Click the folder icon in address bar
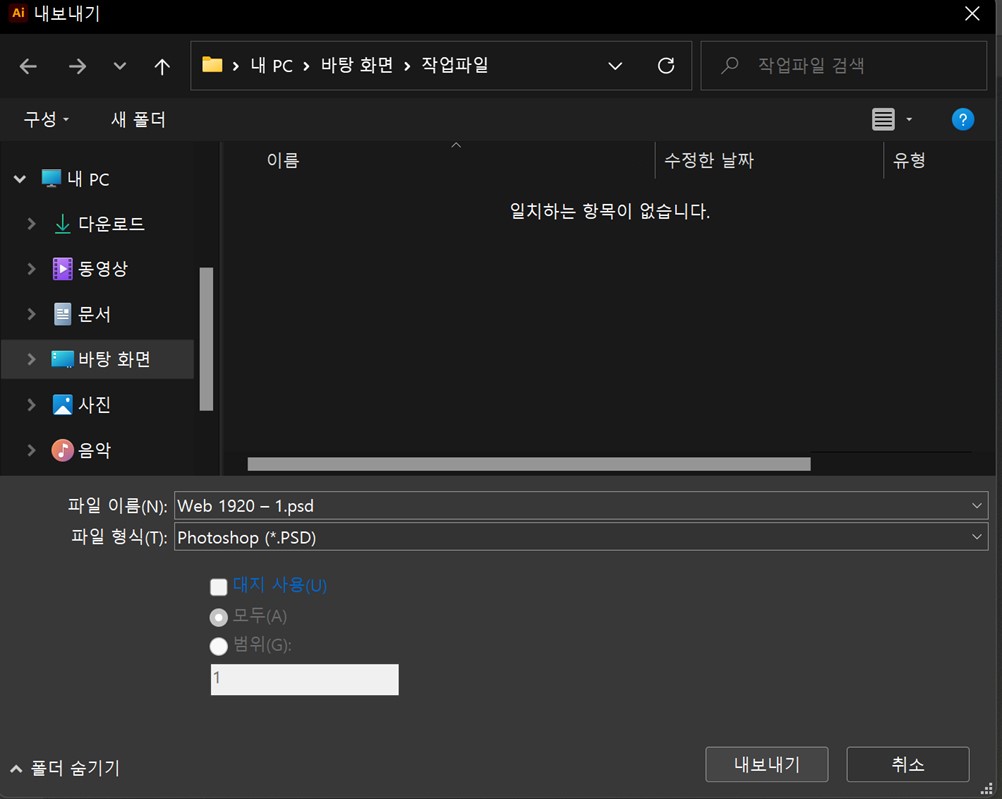This screenshot has width=1002, height=799. coord(212,65)
